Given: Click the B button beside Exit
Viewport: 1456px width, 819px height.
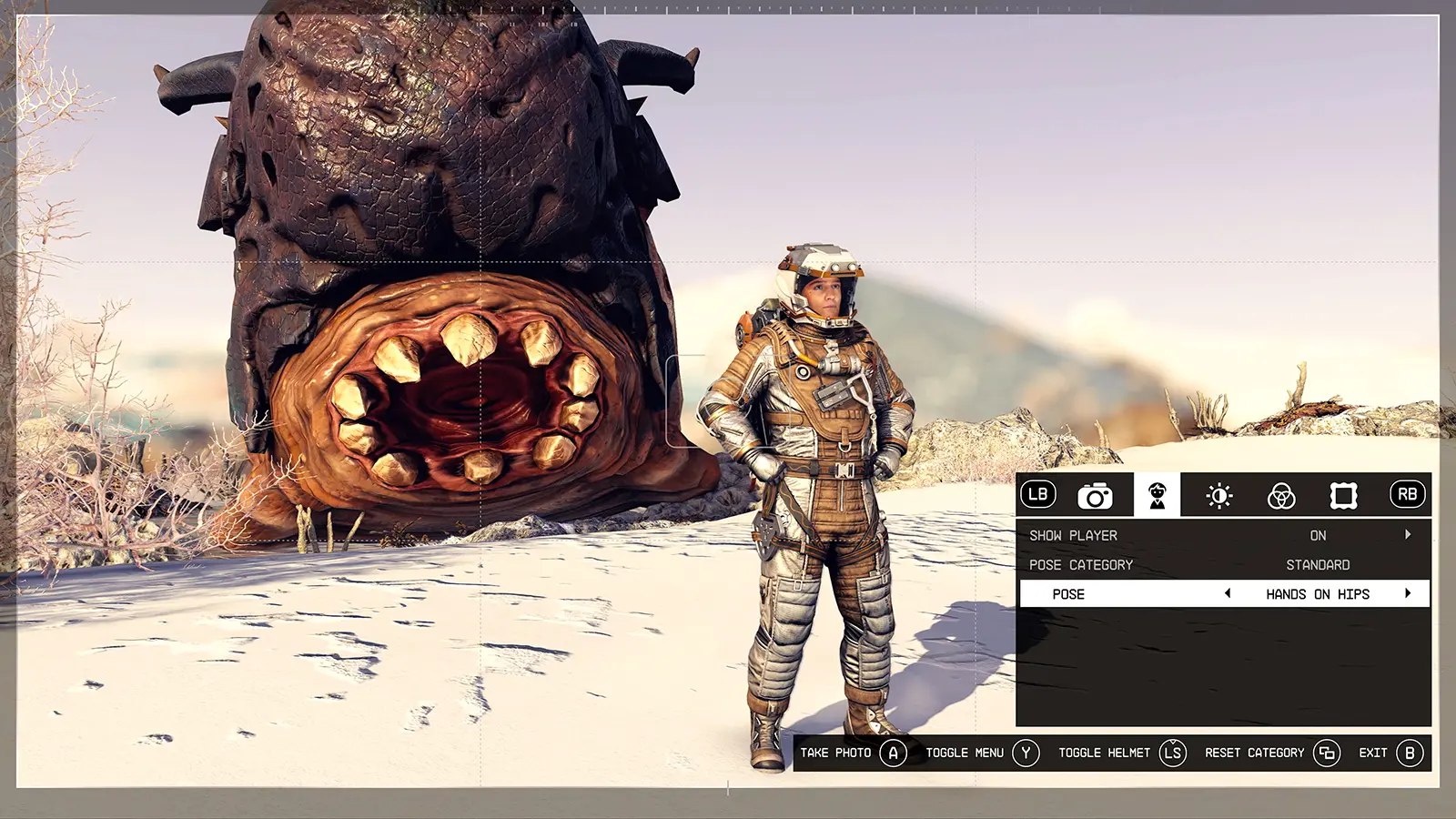Looking at the screenshot, I should (1410, 753).
